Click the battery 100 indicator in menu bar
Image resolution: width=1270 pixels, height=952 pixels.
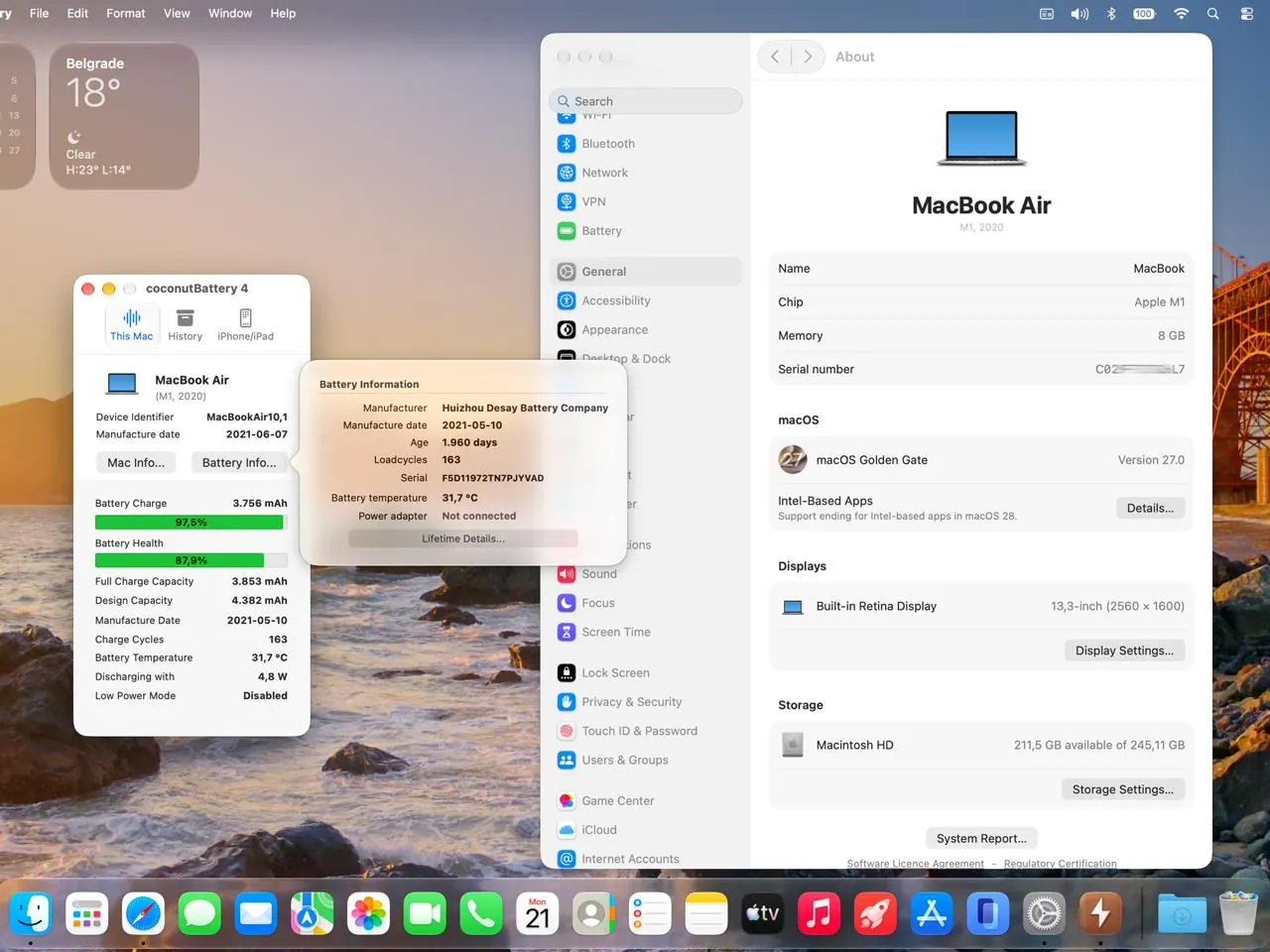1144,14
